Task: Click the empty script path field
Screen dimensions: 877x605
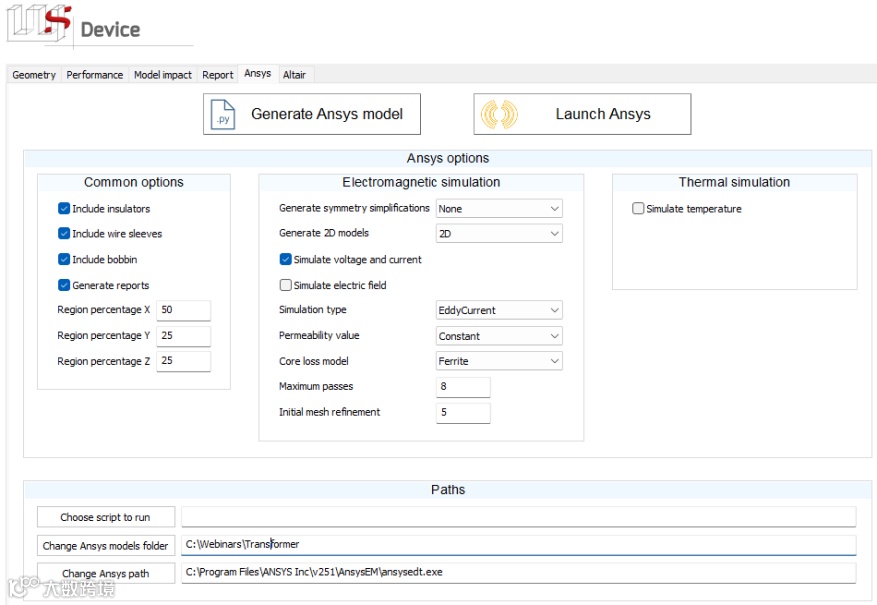Action: (x=518, y=517)
